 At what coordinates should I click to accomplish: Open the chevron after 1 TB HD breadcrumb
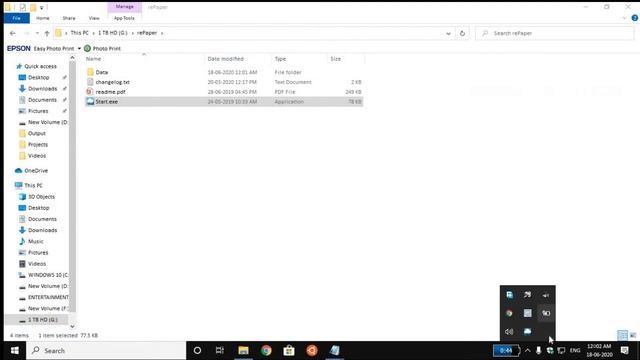coord(132,33)
